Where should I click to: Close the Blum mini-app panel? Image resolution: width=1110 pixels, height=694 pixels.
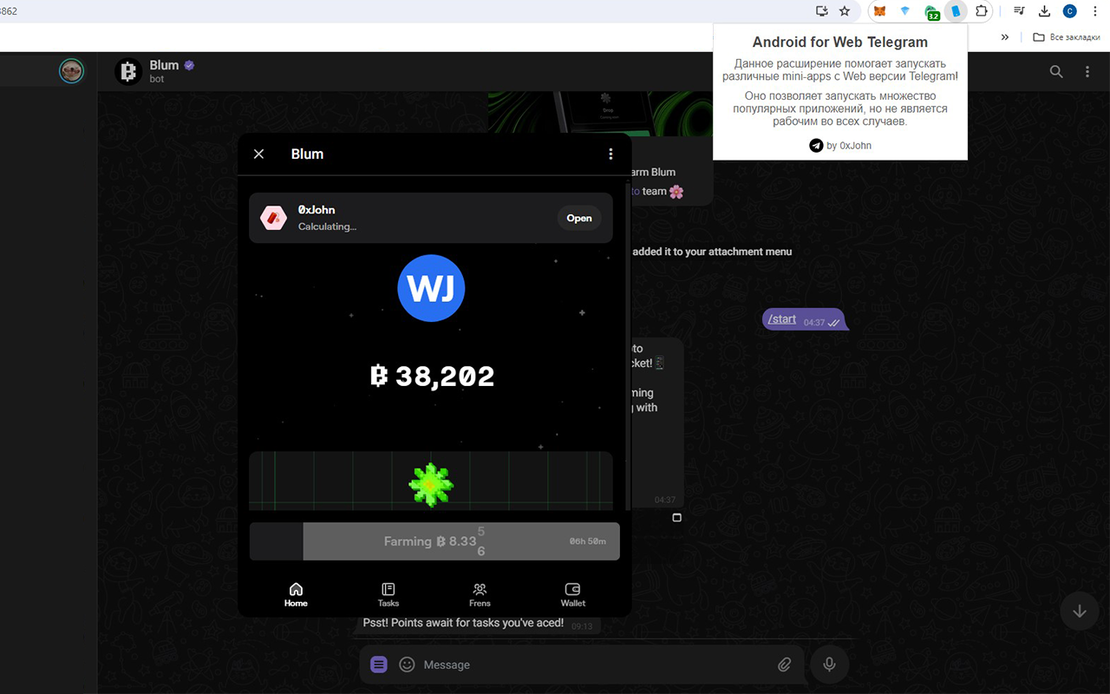pos(259,154)
